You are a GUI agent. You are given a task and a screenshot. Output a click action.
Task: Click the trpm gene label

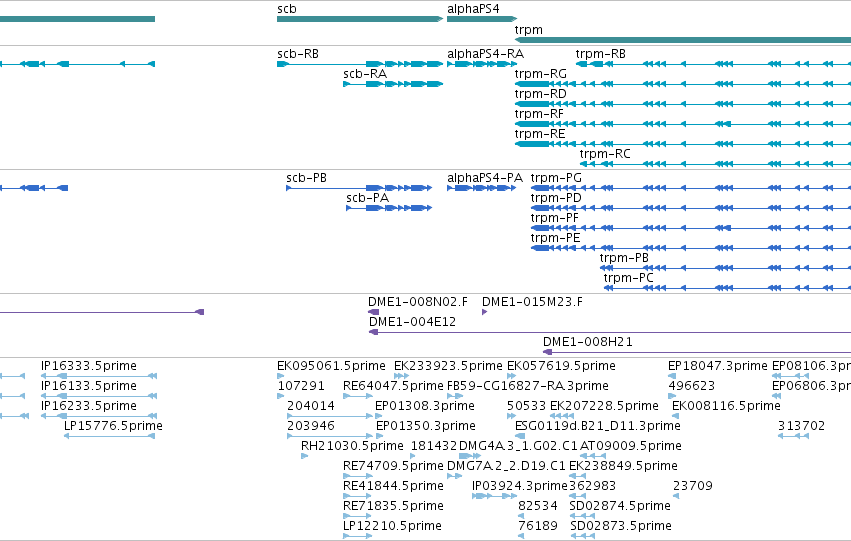(529, 30)
